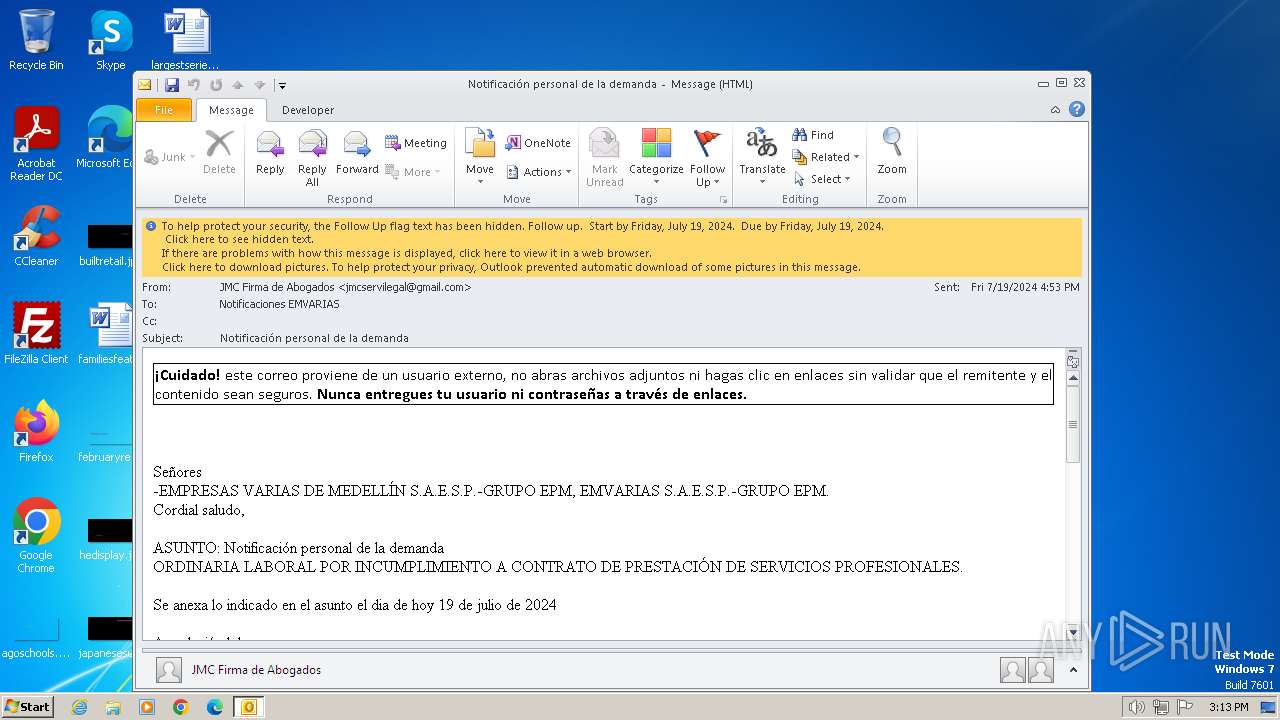Click taskbar clock showing 3:13 PM
The height and width of the screenshot is (720, 1280).
pyautogui.click(x=1228, y=707)
